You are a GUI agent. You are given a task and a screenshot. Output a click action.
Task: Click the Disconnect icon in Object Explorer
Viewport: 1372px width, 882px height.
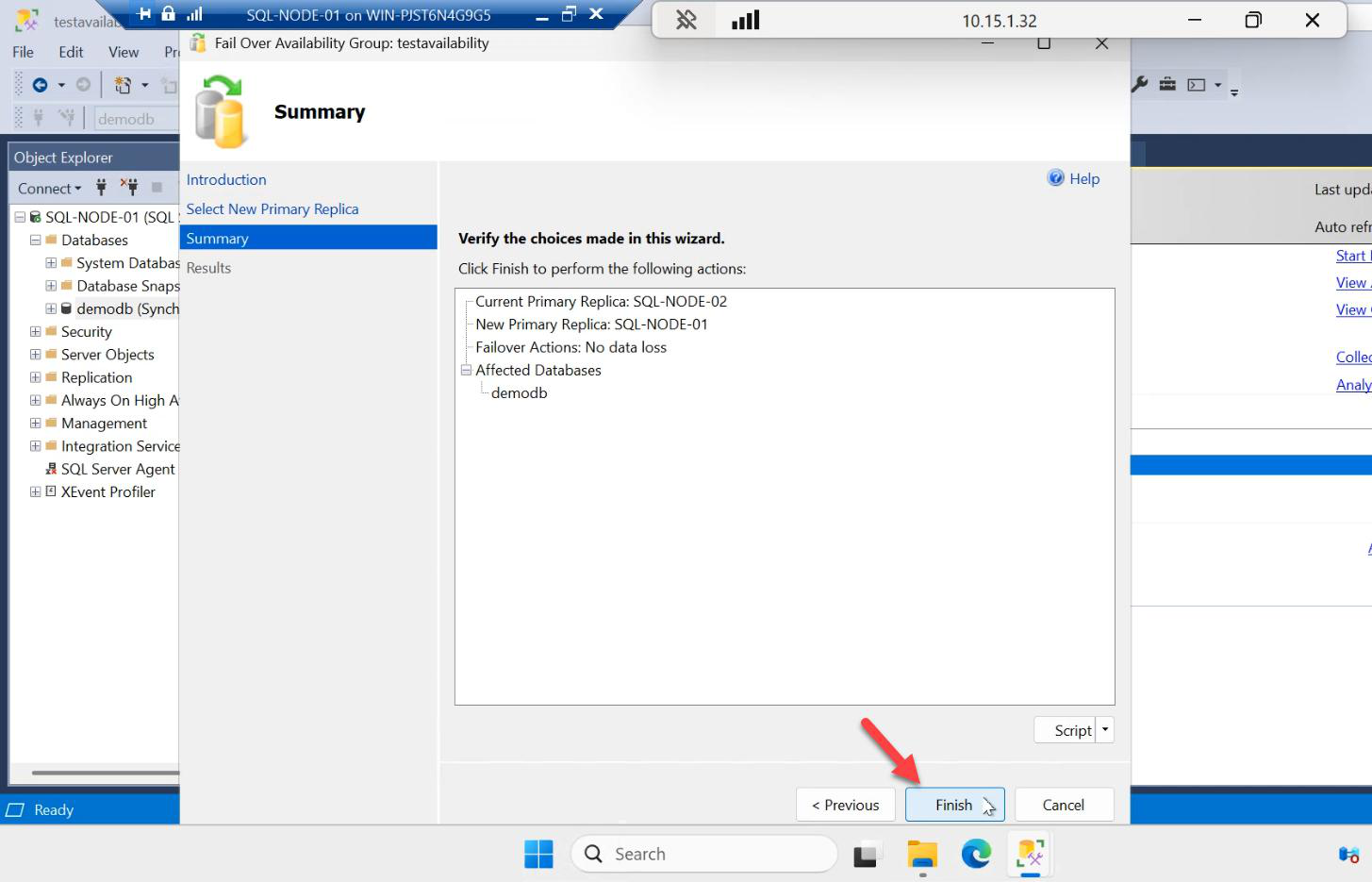click(x=129, y=187)
